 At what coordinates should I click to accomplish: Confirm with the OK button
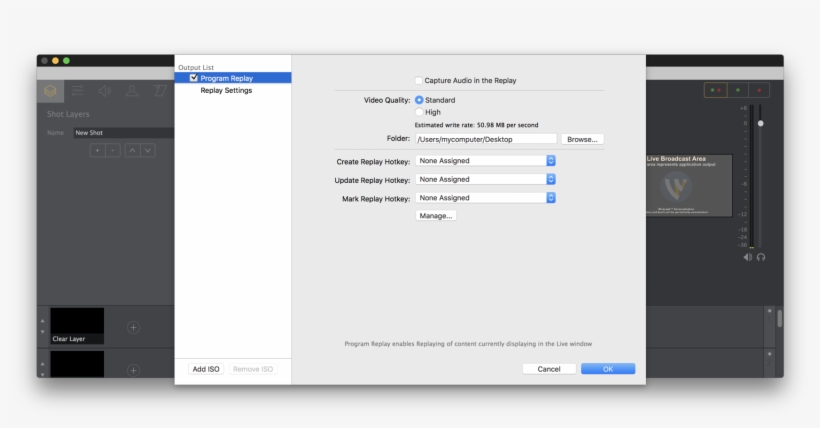point(608,369)
